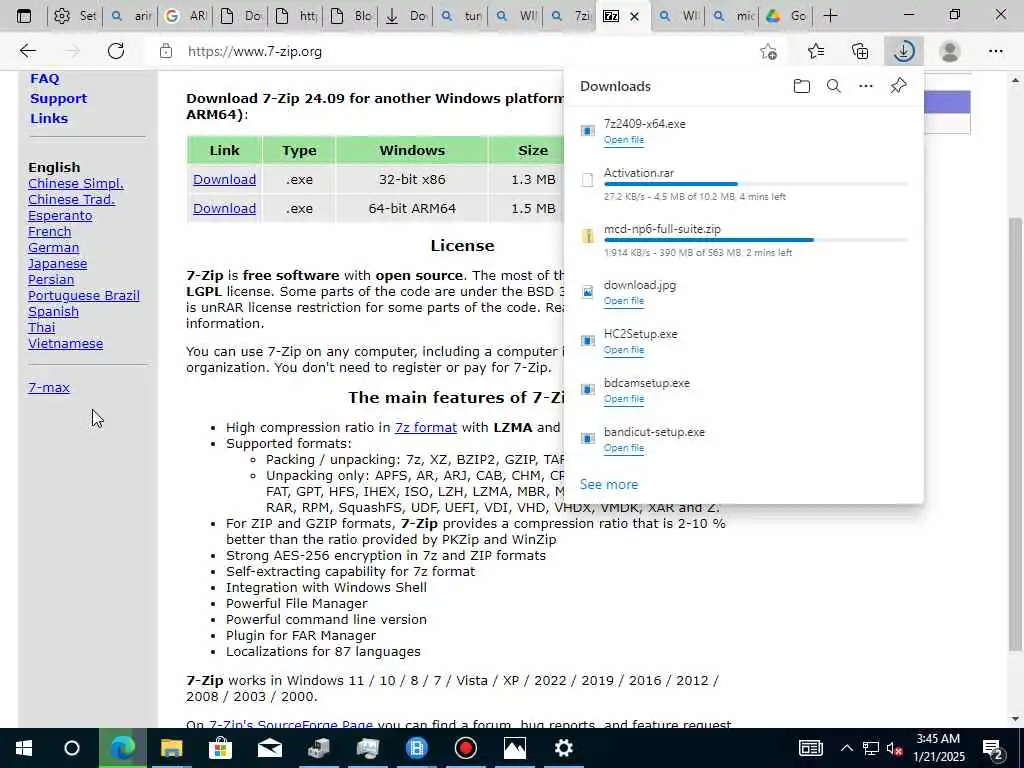Click Activation.rar download progress bar
The image size is (1024, 768).
tap(756, 184)
